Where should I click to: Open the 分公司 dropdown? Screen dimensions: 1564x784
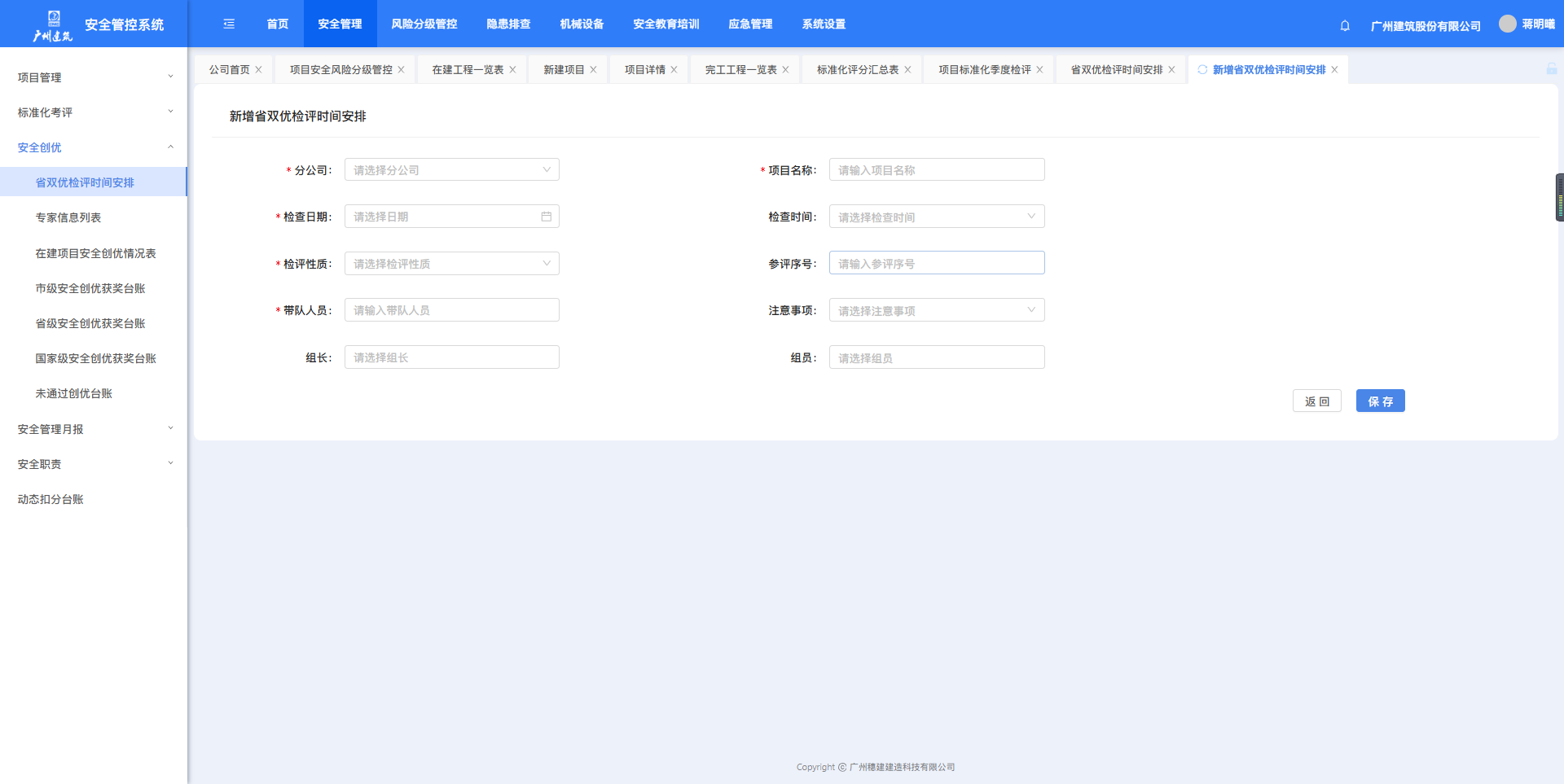[451, 170]
